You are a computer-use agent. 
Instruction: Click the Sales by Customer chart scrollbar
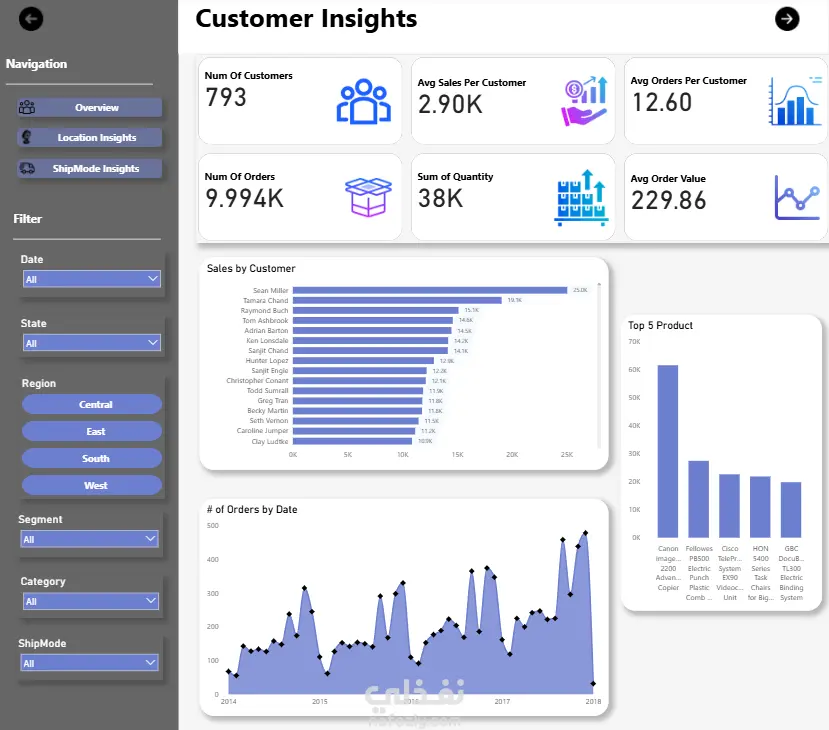599,365
